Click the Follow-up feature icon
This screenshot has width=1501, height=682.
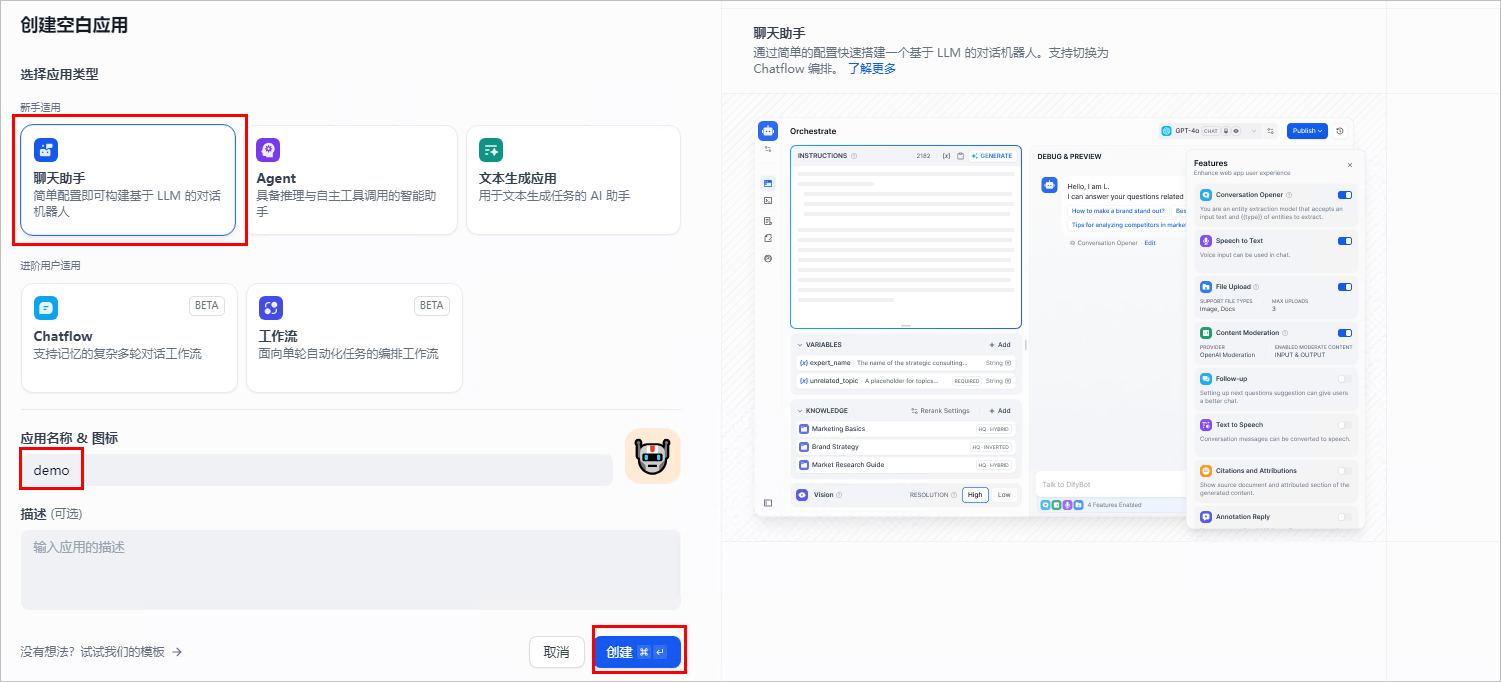(x=1206, y=379)
